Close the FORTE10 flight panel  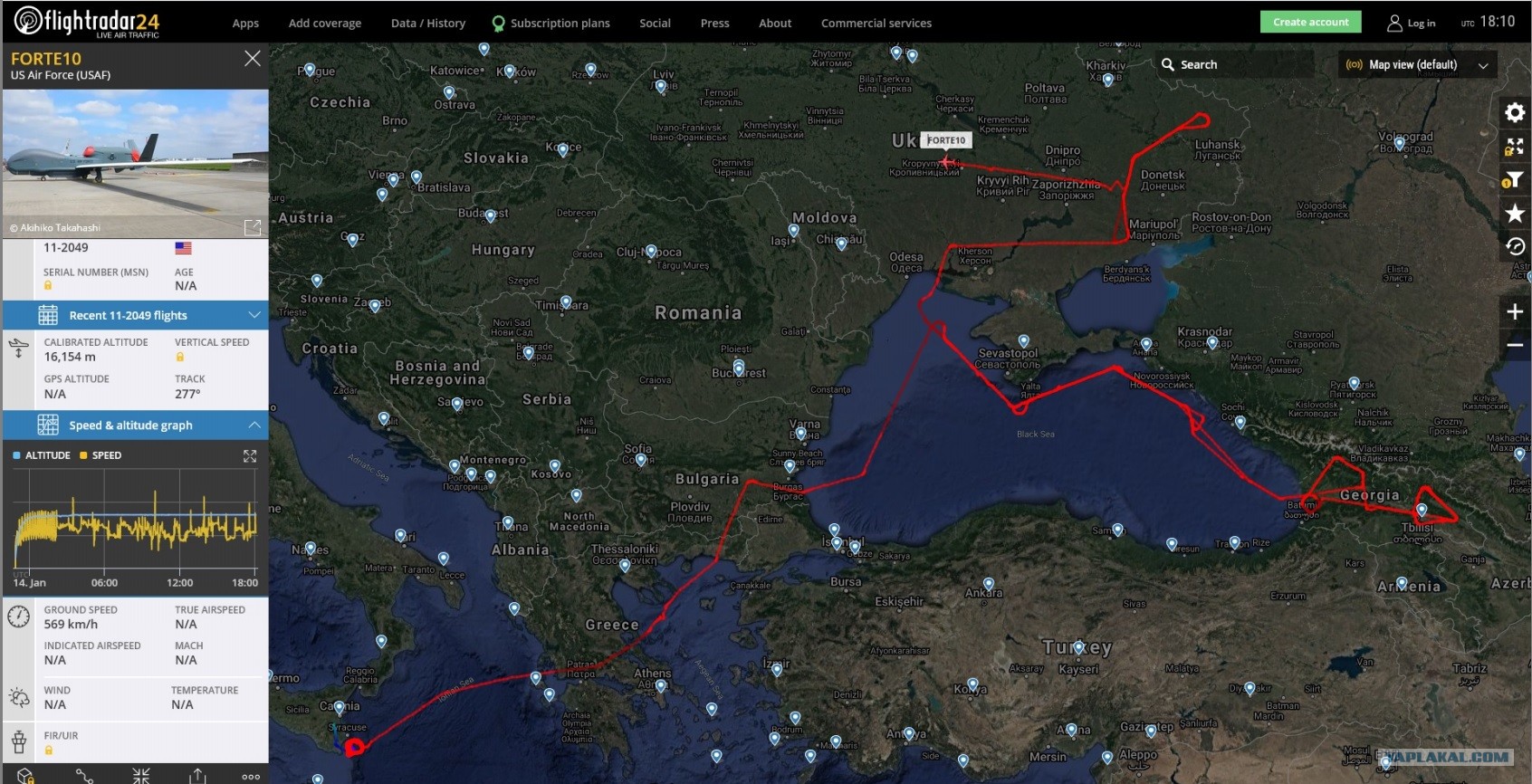tap(253, 59)
